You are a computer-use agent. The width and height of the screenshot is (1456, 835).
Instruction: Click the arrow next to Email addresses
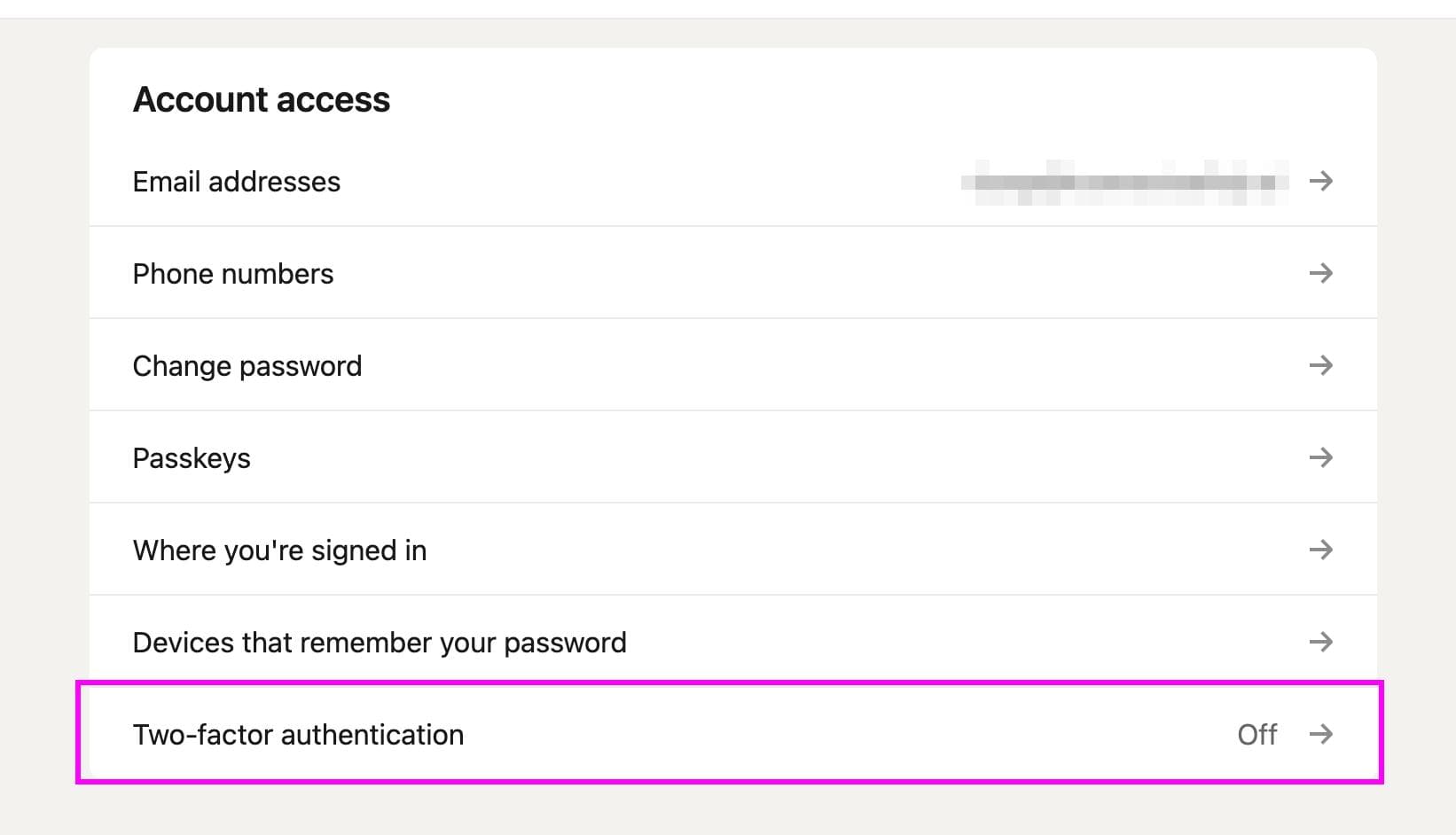tap(1322, 182)
